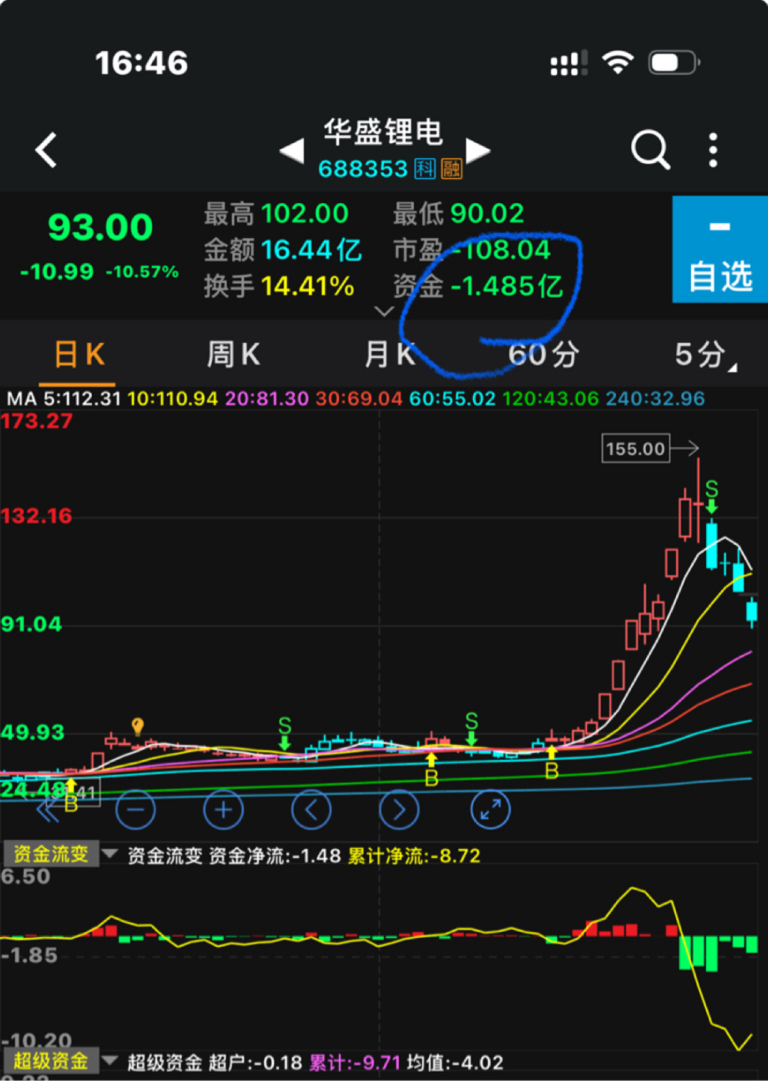Viewport: 768px width, 1081px height.
Task: Select the 日K tab
Action: [79, 354]
